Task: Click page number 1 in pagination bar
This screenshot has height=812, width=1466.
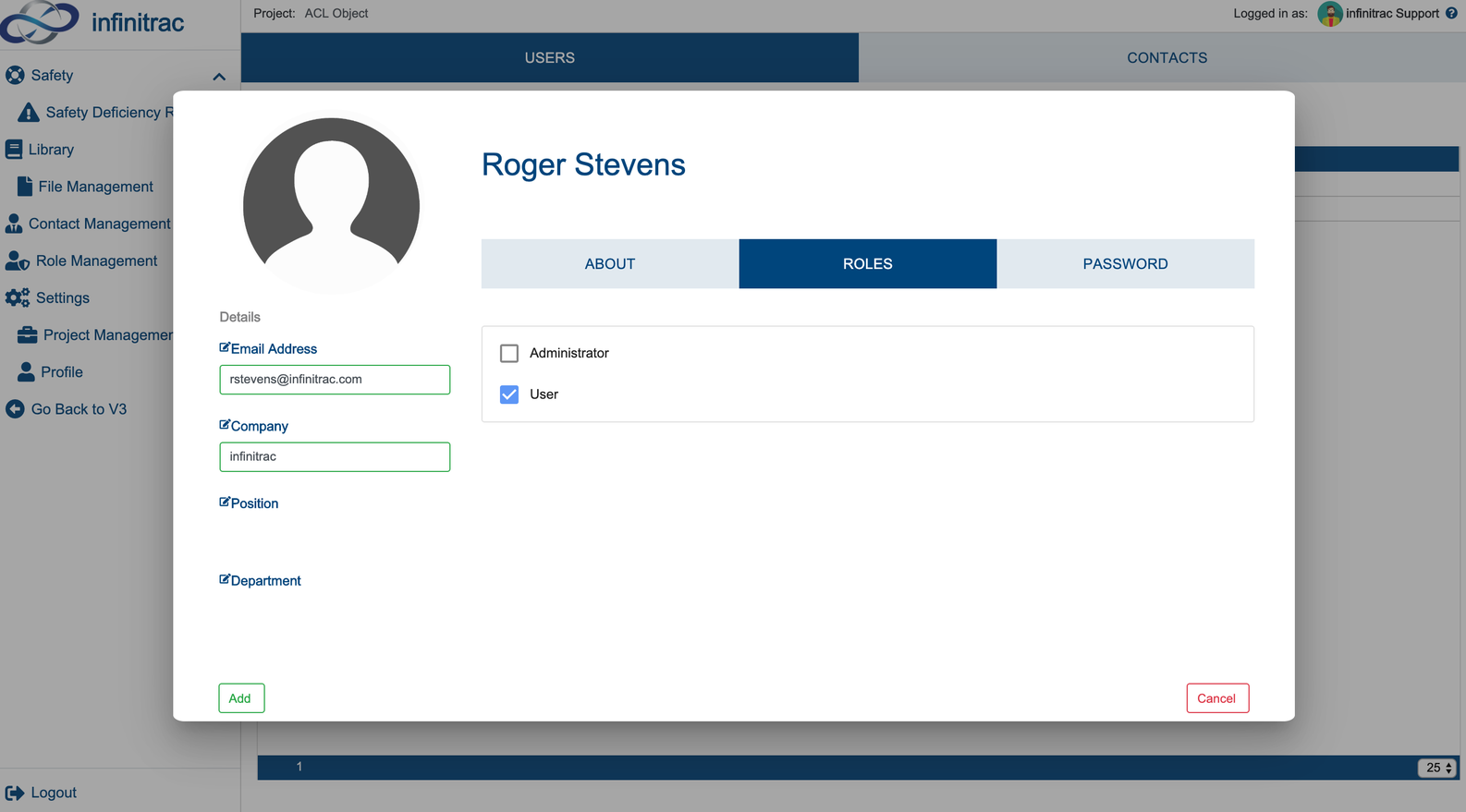Action: point(299,767)
